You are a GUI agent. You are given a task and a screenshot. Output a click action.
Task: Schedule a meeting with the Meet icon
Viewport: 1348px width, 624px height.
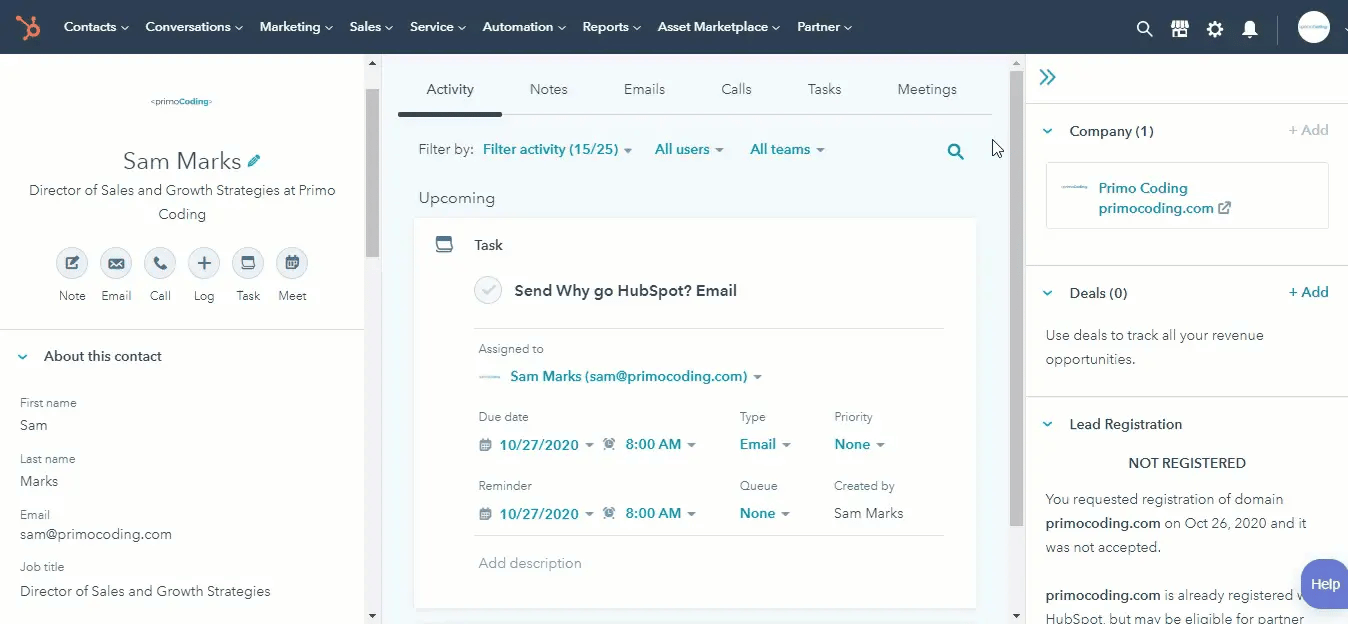[x=292, y=264]
